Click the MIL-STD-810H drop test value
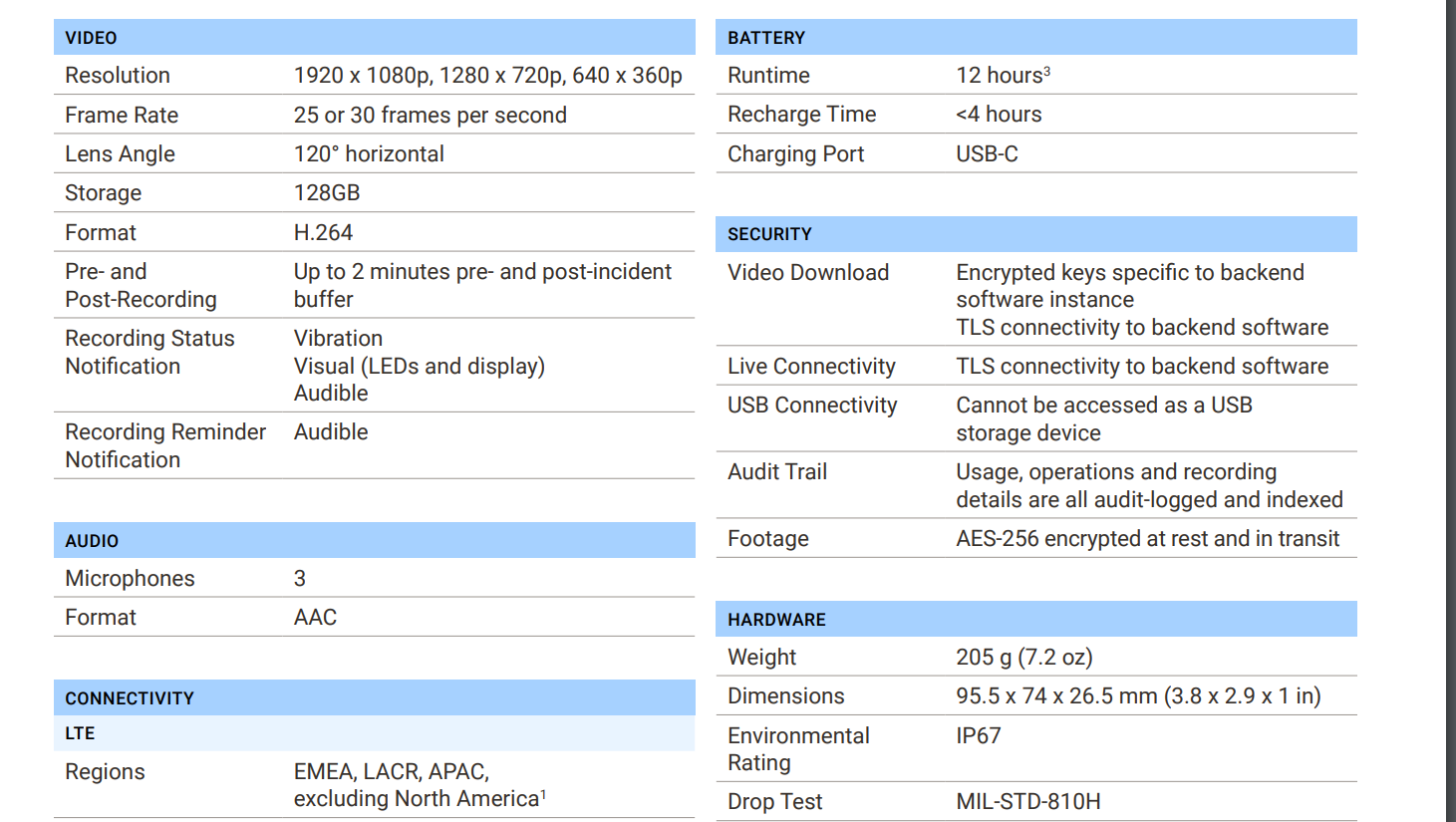 pos(1027,802)
